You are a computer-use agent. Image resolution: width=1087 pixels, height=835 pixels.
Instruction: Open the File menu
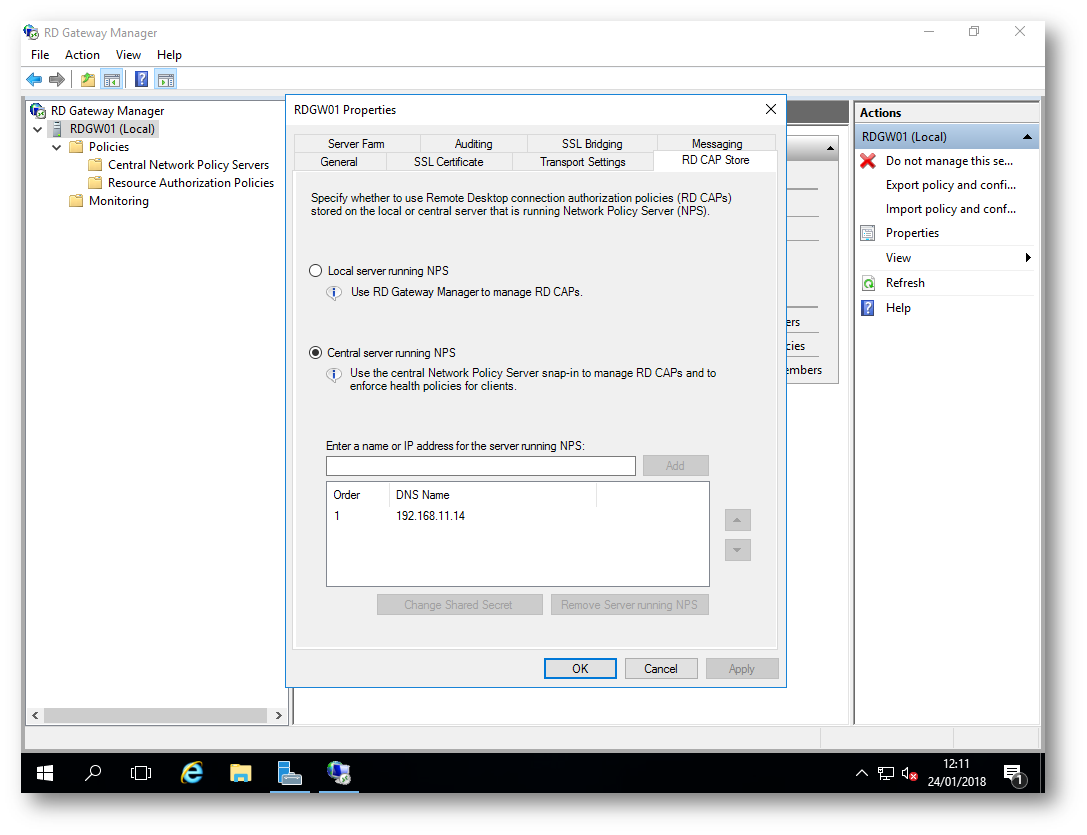click(40, 55)
